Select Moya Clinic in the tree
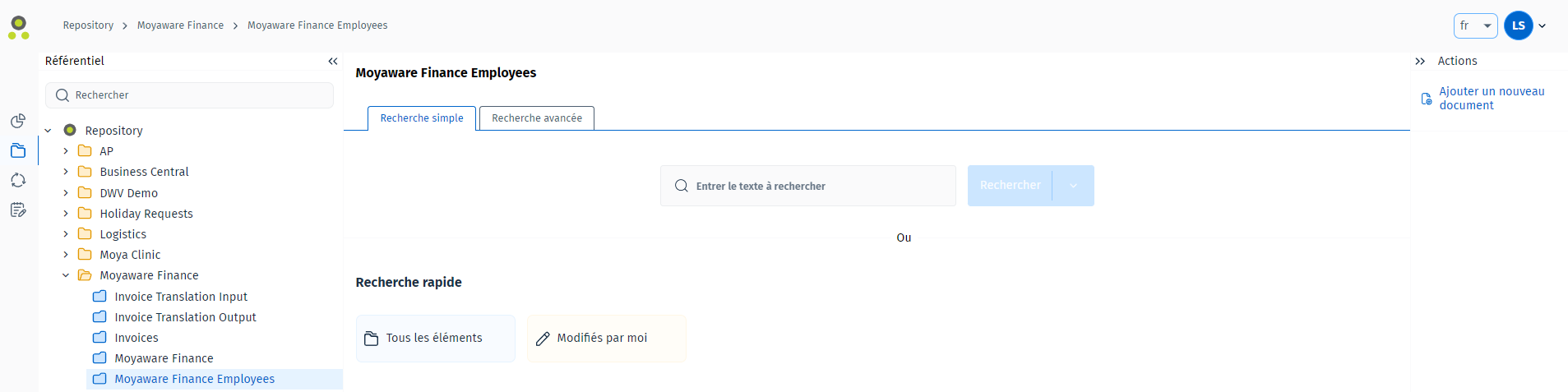Image resolution: width=1568 pixels, height=392 pixels. pyautogui.click(x=130, y=255)
